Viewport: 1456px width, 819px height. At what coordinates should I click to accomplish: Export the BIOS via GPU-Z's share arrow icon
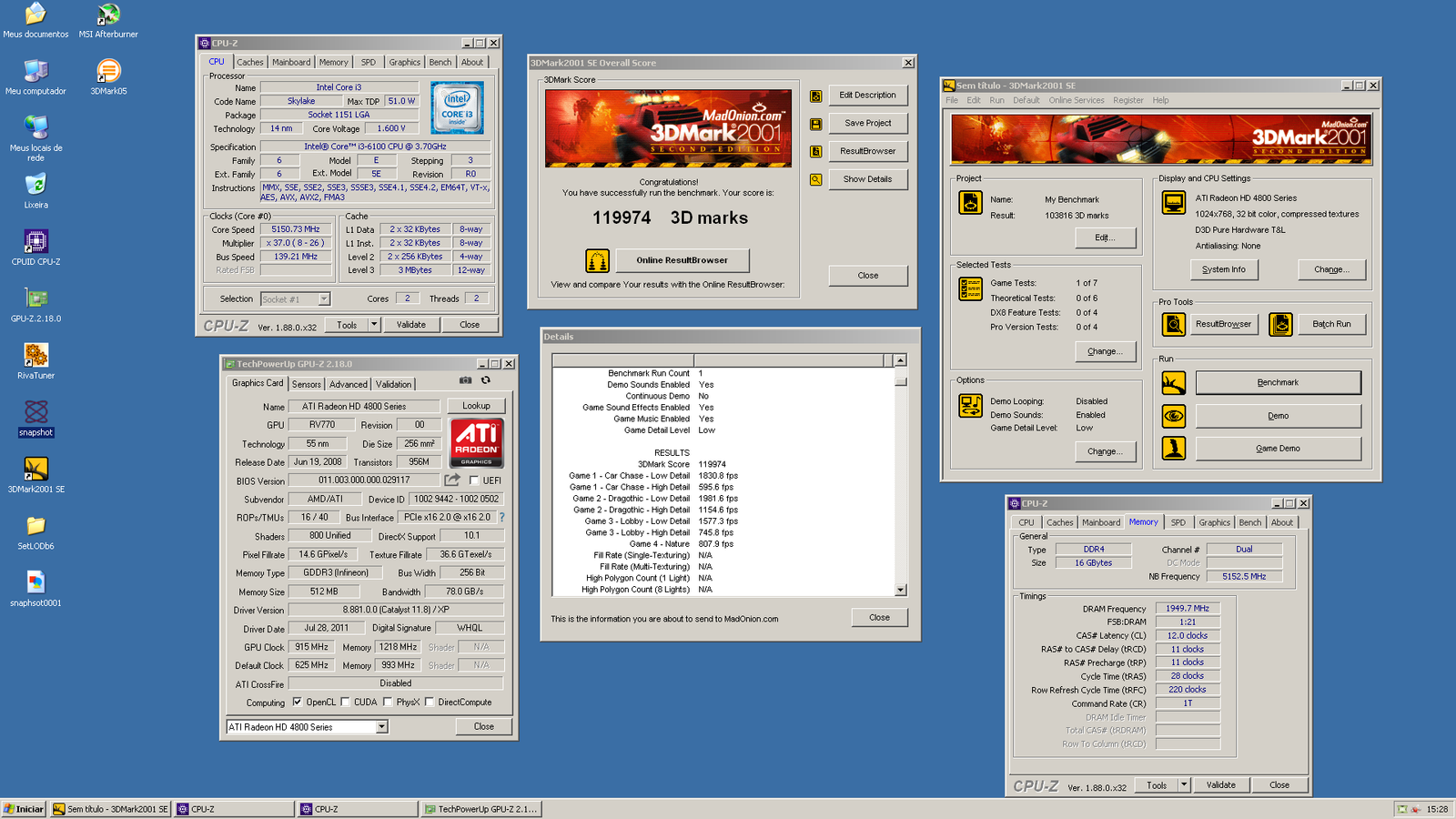point(451,480)
